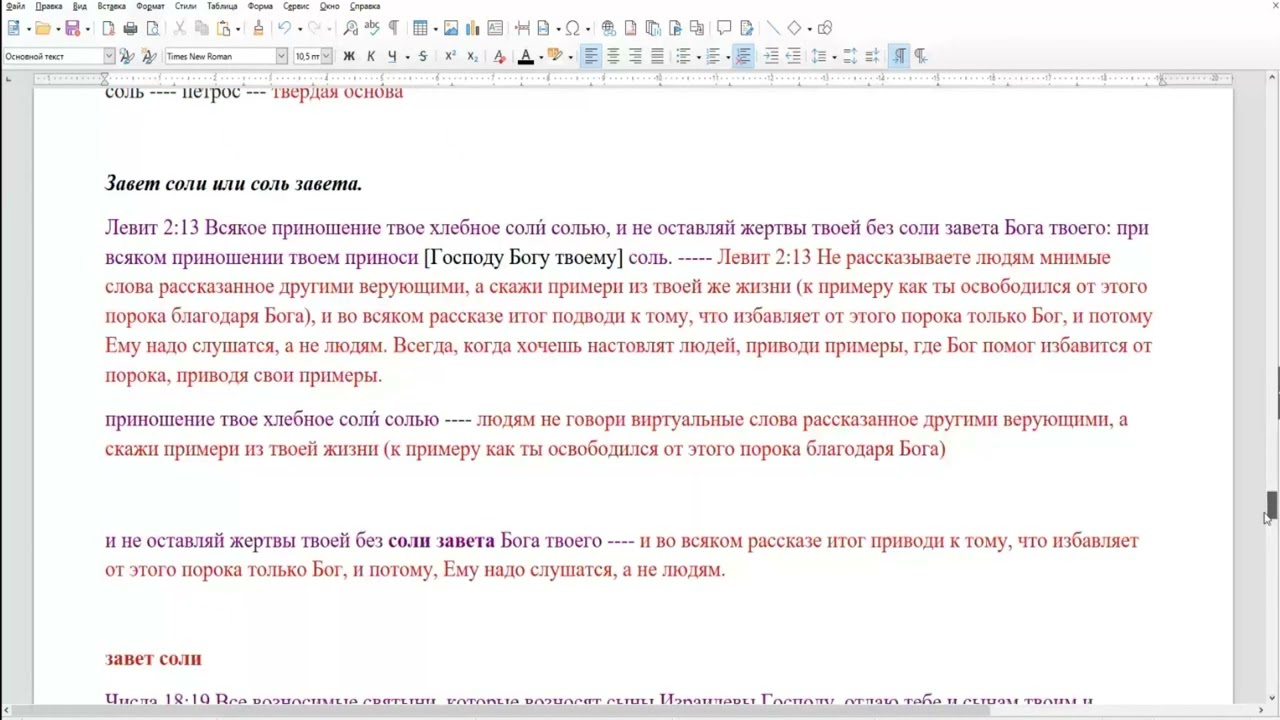Open the Вставка menu
The height and width of the screenshot is (720, 1280).
coord(111,6)
